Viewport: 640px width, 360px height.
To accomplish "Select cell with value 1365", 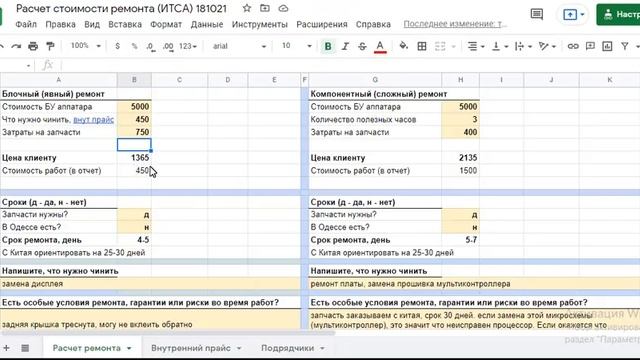I will [x=134, y=158].
